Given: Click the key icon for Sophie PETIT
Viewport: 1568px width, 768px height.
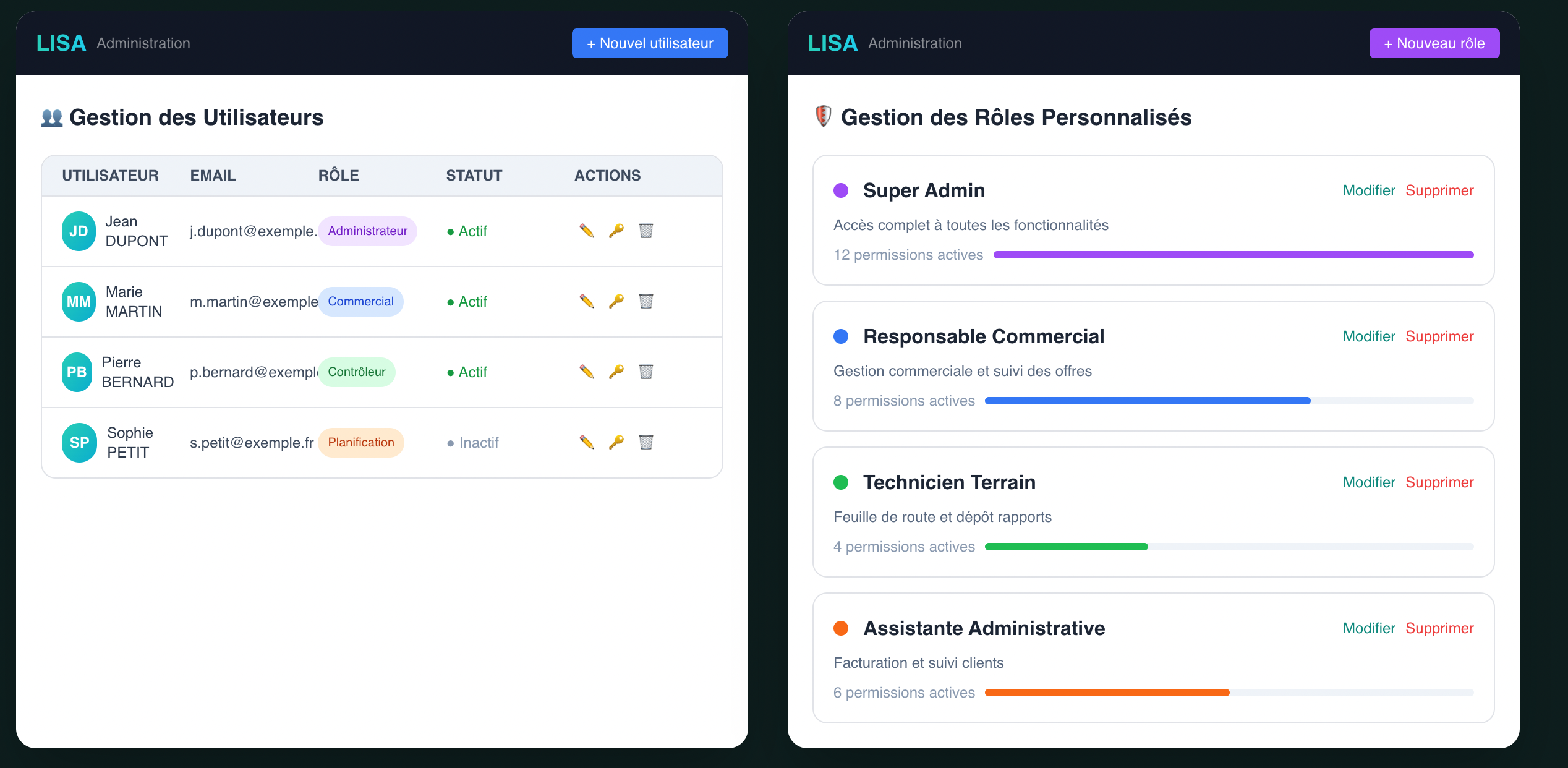Looking at the screenshot, I should tap(616, 442).
